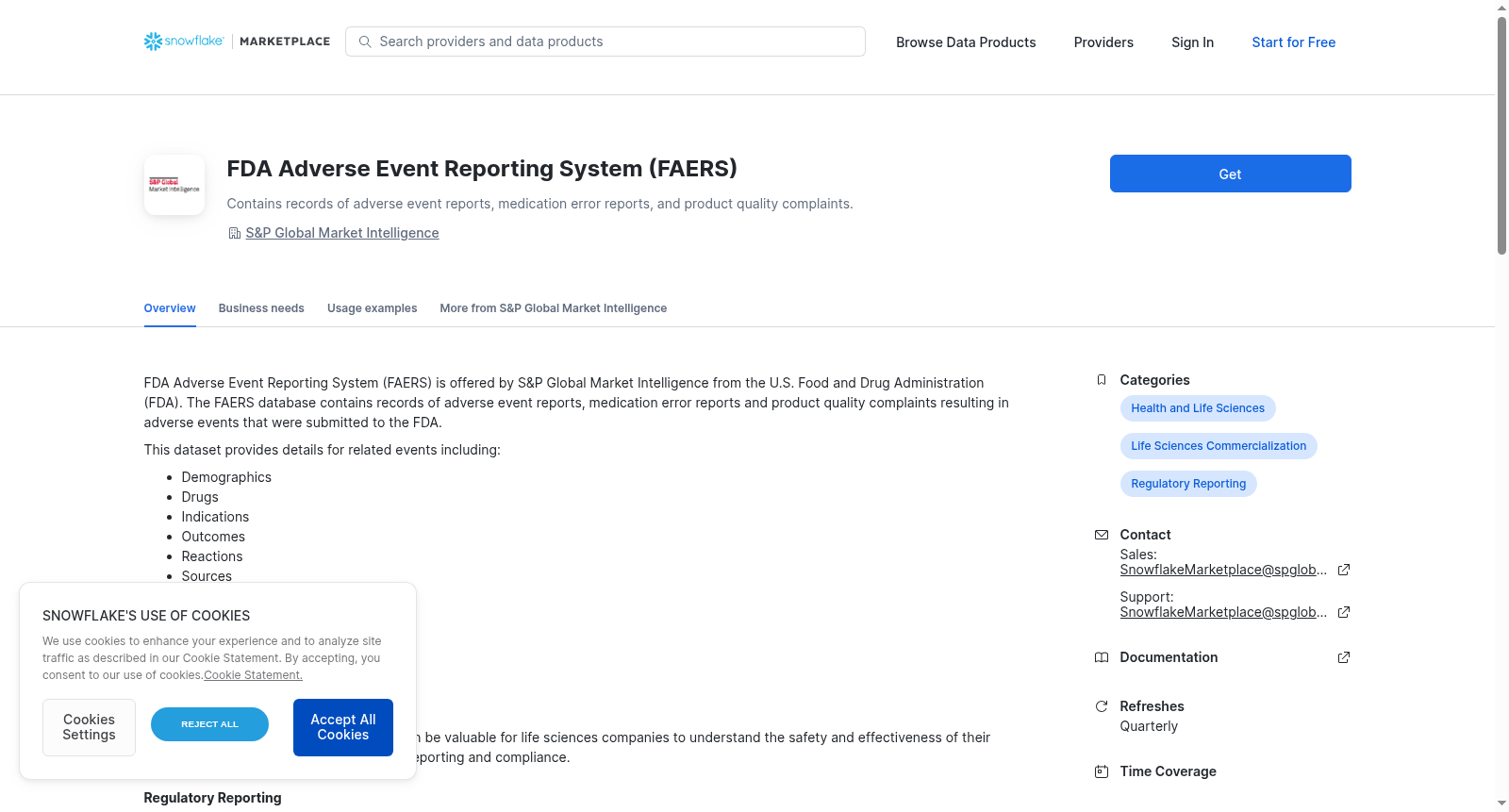Click the S&P Global provider logo thumbnail

(x=174, y=185)
